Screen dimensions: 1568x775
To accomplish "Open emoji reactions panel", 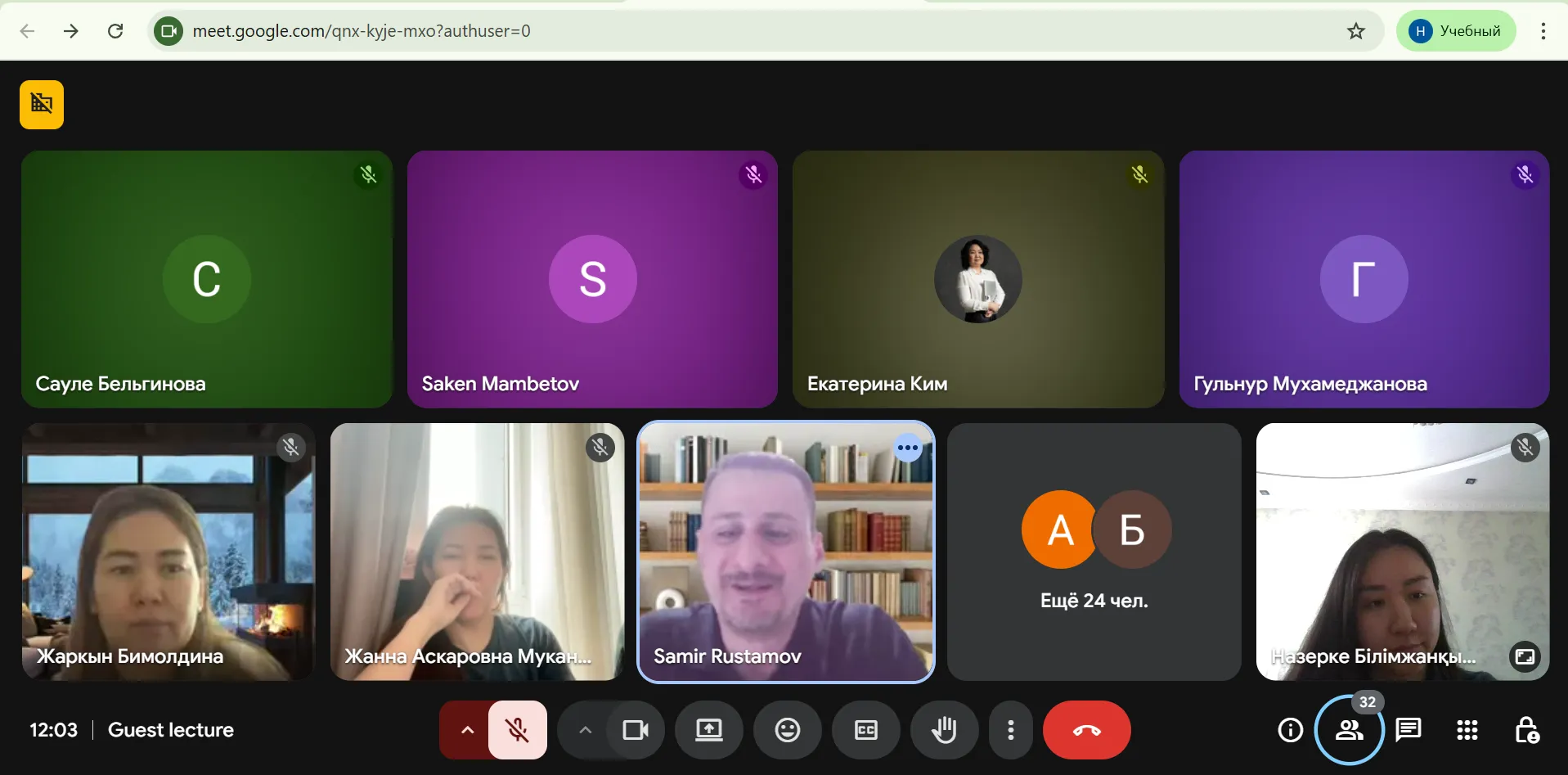I will [787, 730].
